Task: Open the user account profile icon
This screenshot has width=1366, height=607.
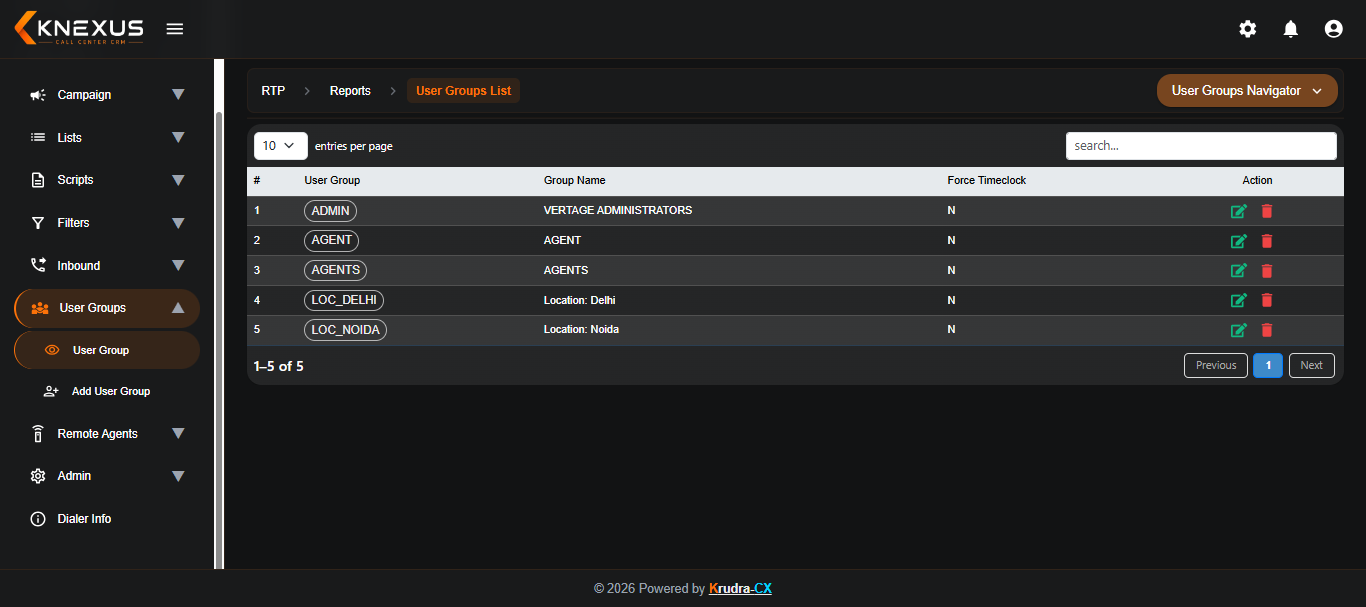Action: tap(1333, 29)
